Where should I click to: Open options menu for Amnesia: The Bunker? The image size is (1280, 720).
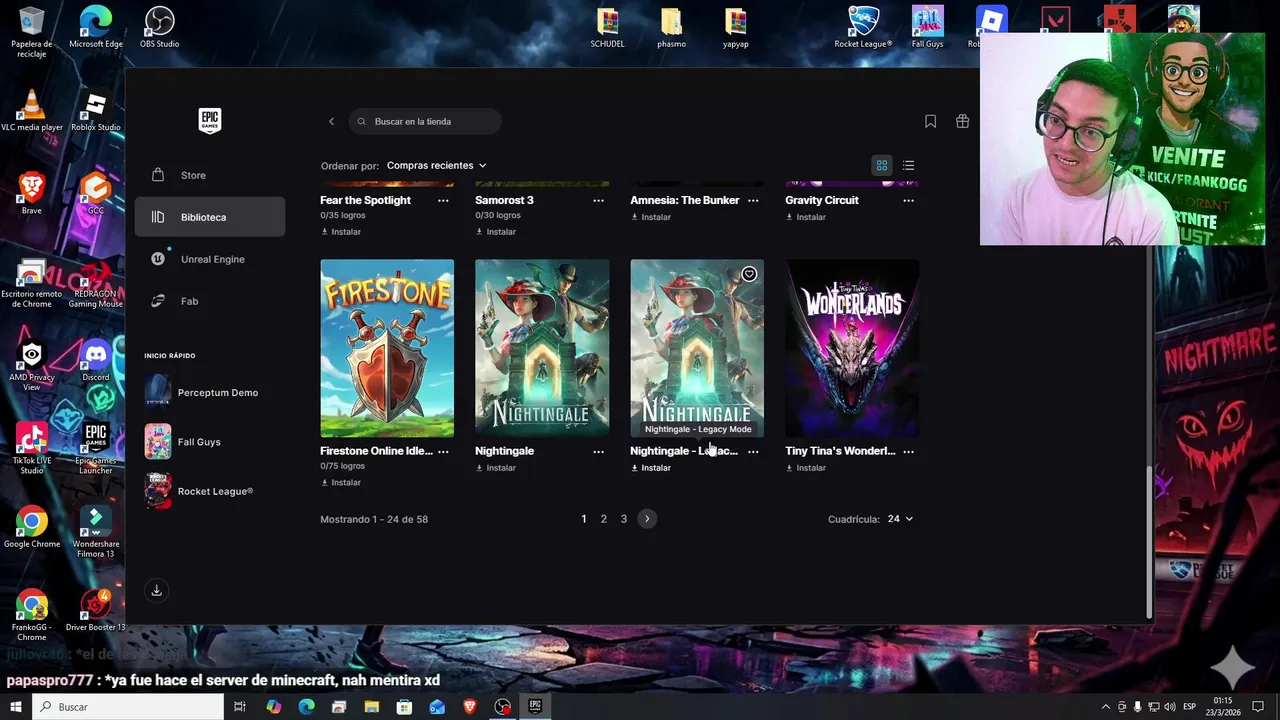753,200
